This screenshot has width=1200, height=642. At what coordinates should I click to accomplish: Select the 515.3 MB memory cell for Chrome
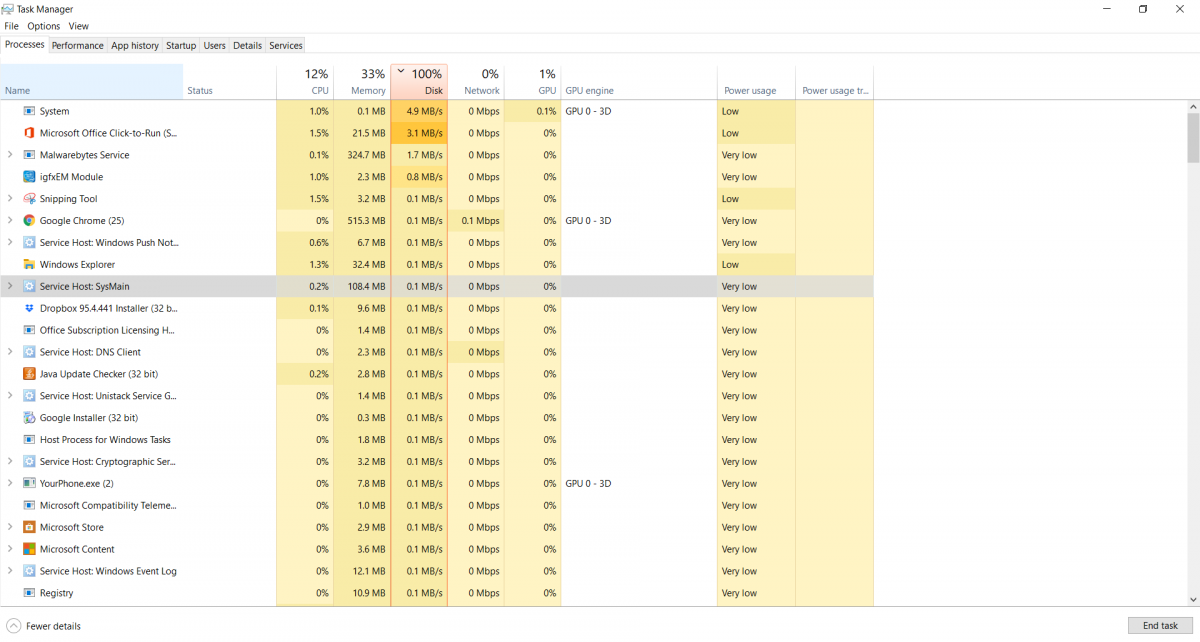362,221
